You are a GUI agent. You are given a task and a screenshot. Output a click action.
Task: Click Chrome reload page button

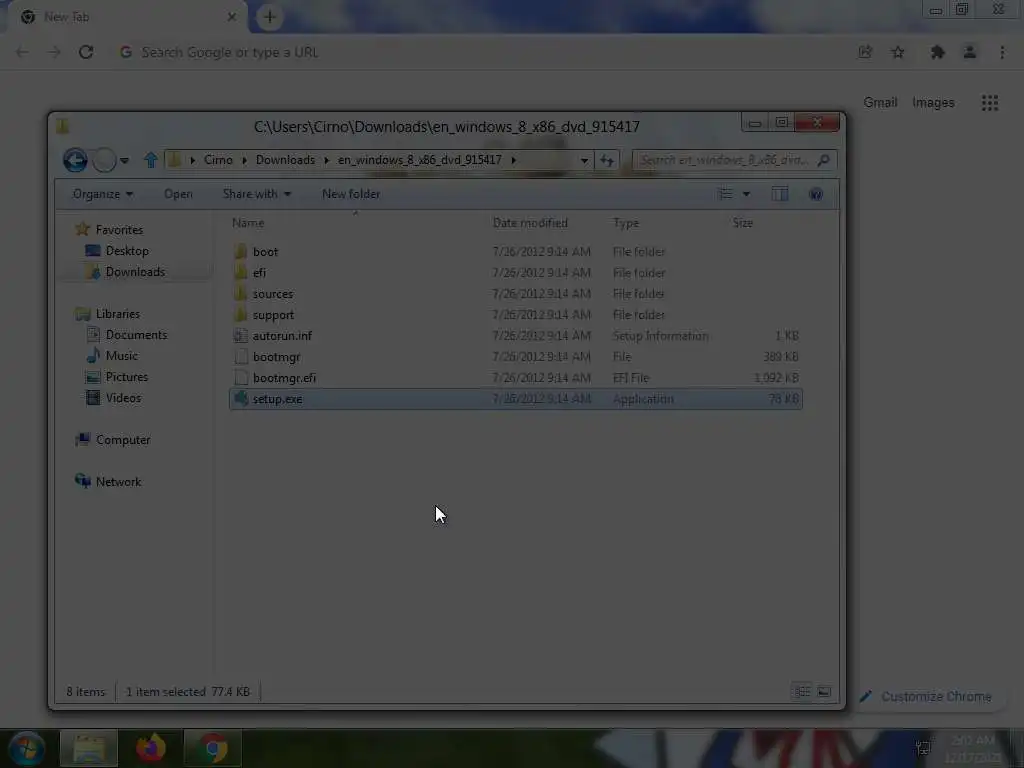tap(86, 52)
